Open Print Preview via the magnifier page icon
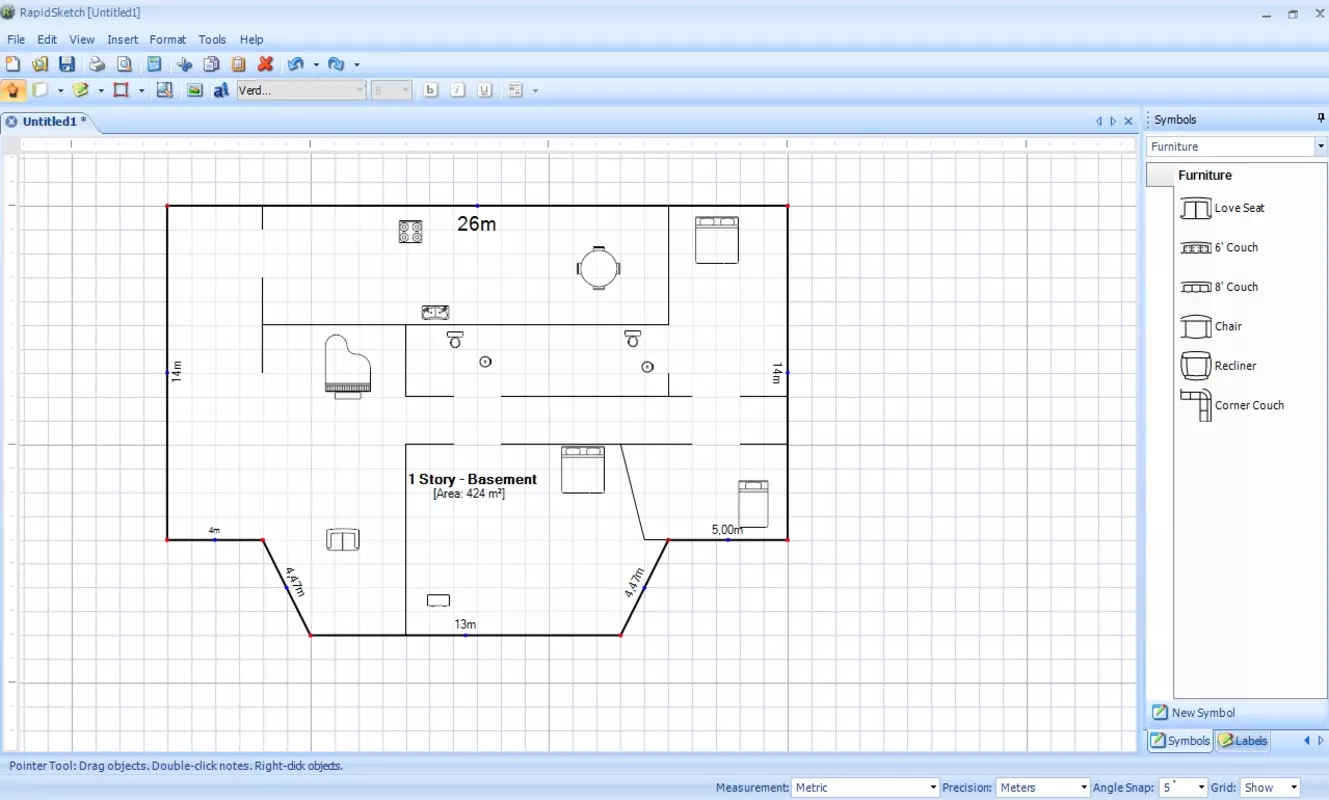The width and height of the screenshot is (1329, 800). 125,64
